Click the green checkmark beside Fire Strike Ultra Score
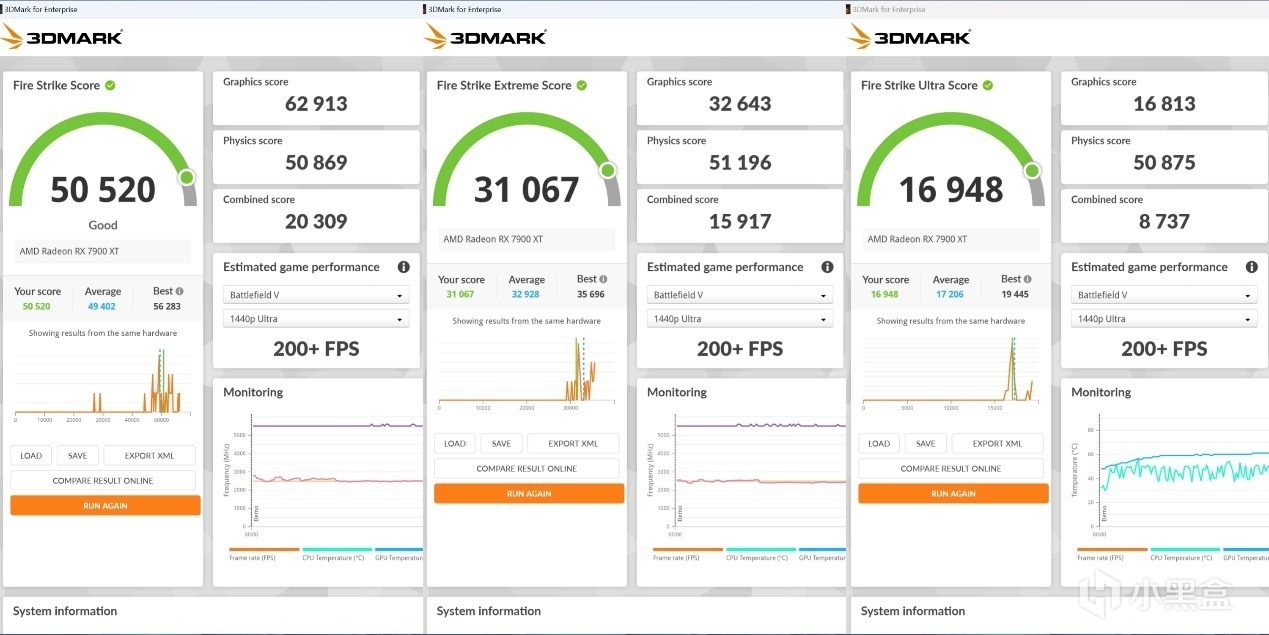Image resolution: width=1269 pixels, height=635 pixels. (x=988, y=85)
